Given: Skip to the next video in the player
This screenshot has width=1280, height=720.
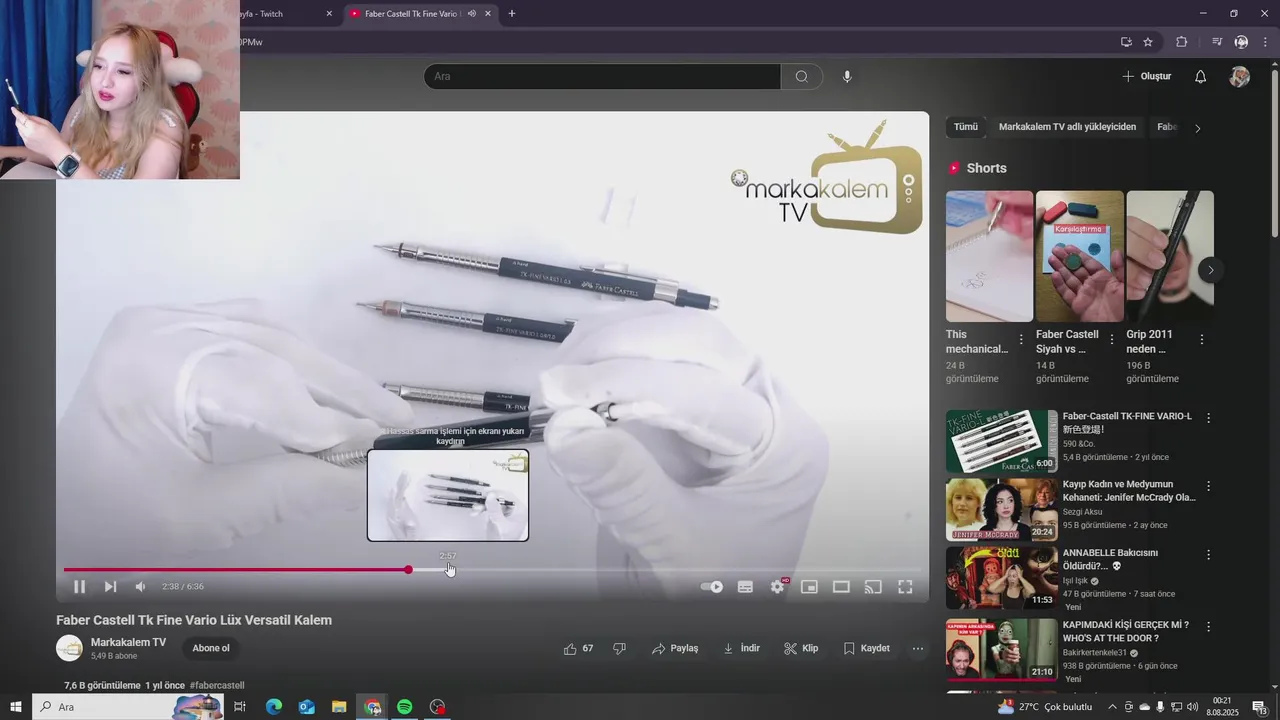Looking at the screenshot, I should [x=110, y=587].
